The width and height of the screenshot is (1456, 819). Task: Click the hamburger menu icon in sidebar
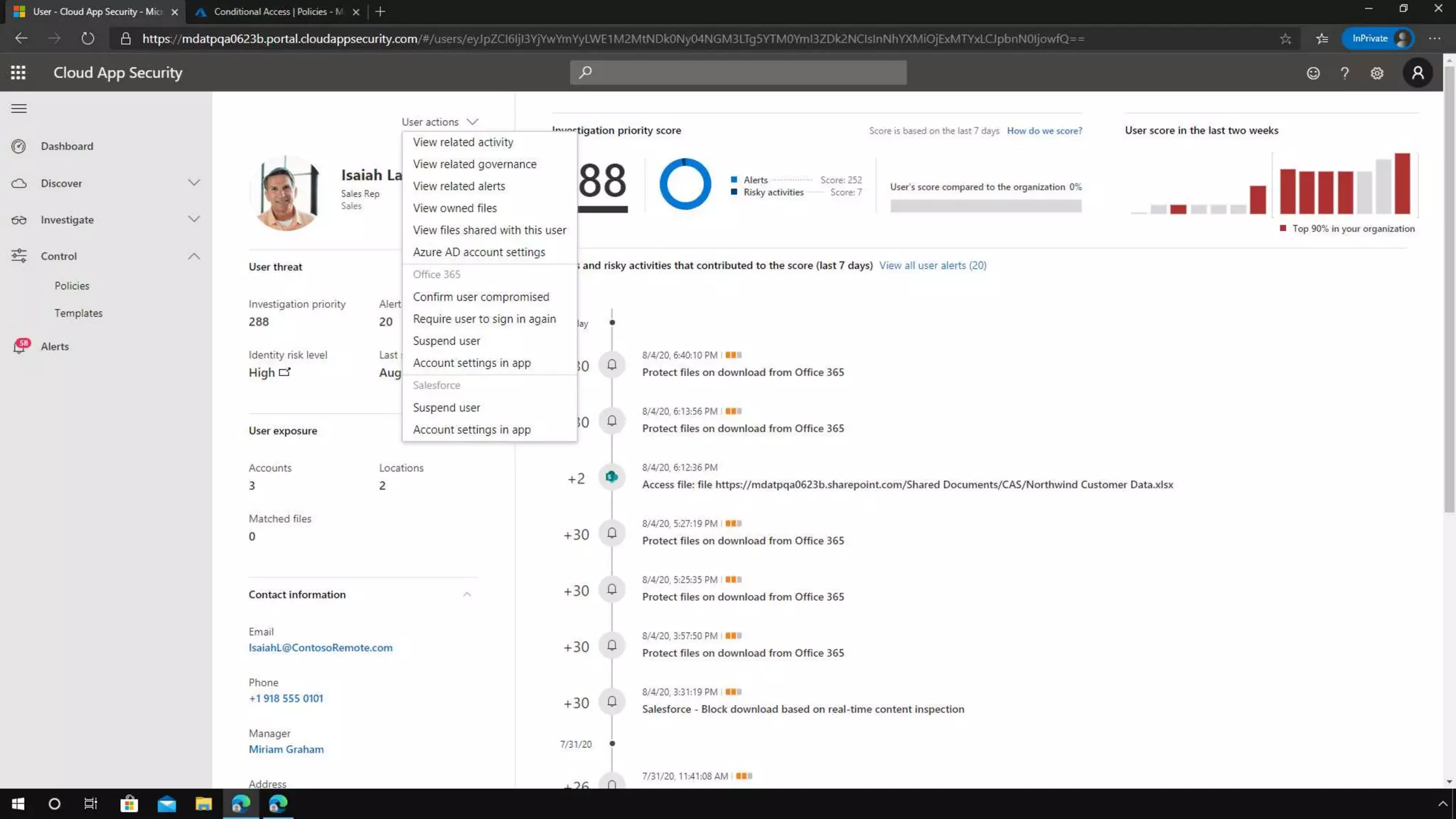pos(19,109)
